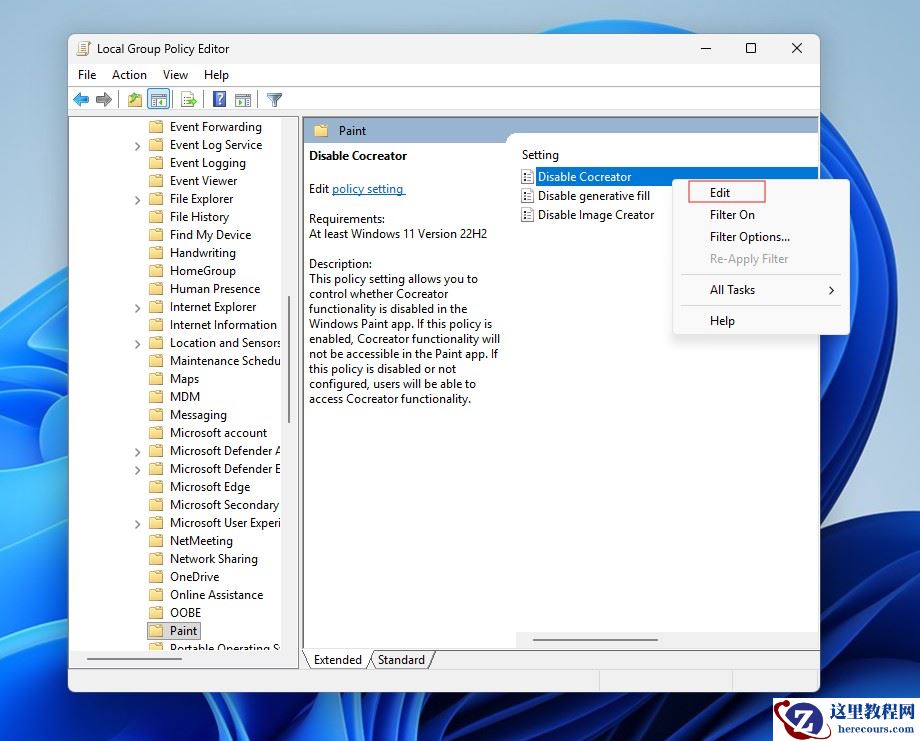Open the Action menu in menu bar

click(x=129, y=75)
